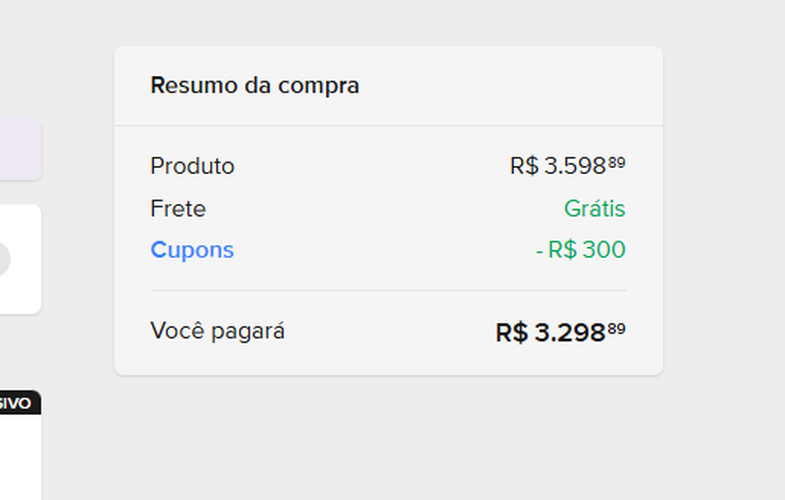Click the '- R$ 300' coupon discount
Viewport: 785px width, 500px height.
click(580, 250)
